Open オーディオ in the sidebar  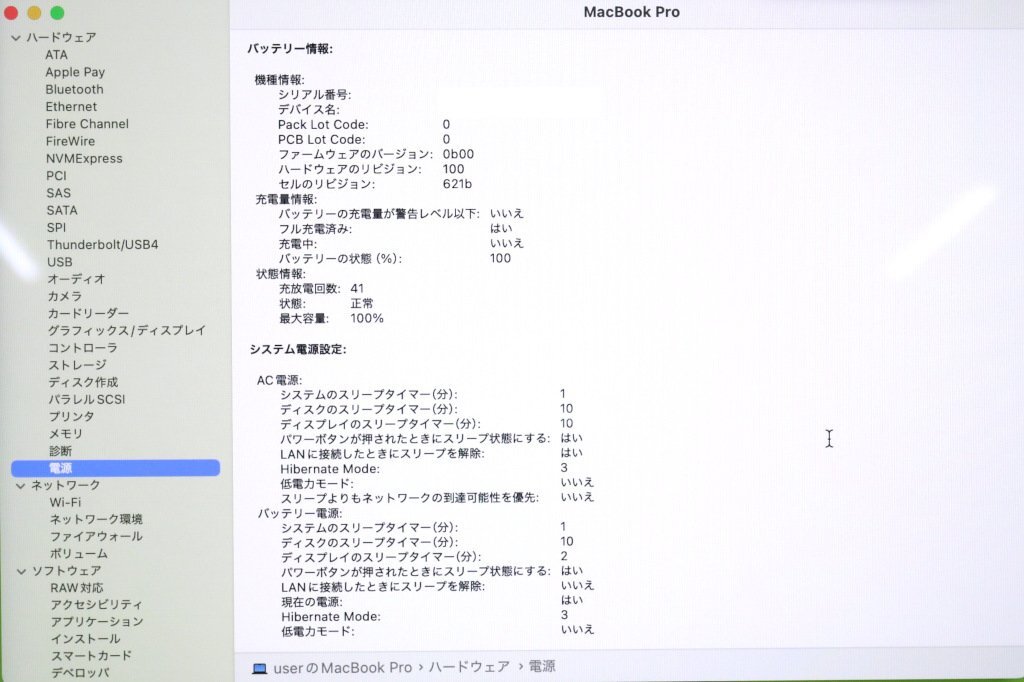click(76, 279)
